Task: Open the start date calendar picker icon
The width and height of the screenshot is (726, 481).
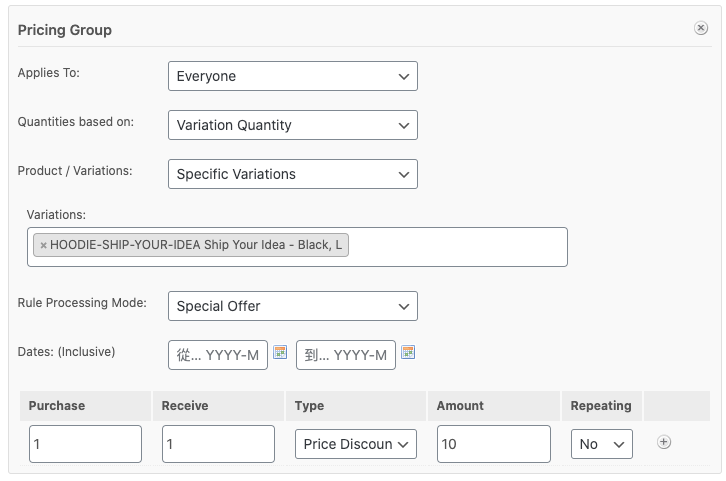Action: [x=280, y=352]
